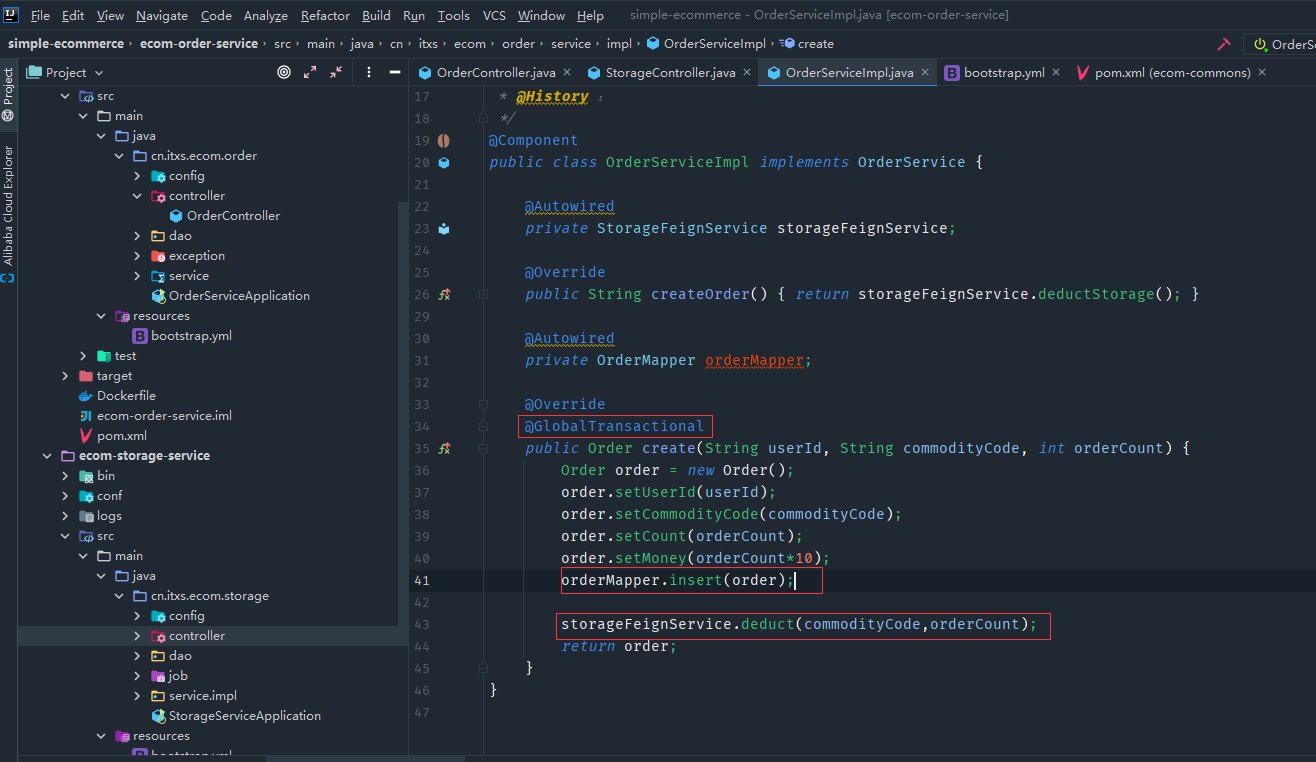The height and width of the screenshot is (762, 1316).
Task: Expand the logs folder
Action: 66,516
